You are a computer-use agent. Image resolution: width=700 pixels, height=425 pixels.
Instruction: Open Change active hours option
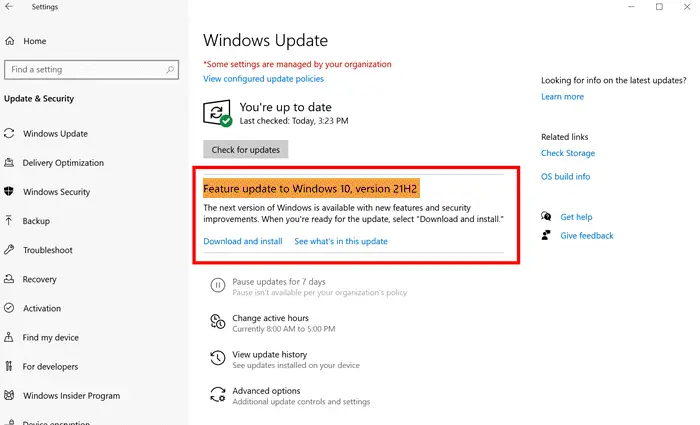[270, 318]
